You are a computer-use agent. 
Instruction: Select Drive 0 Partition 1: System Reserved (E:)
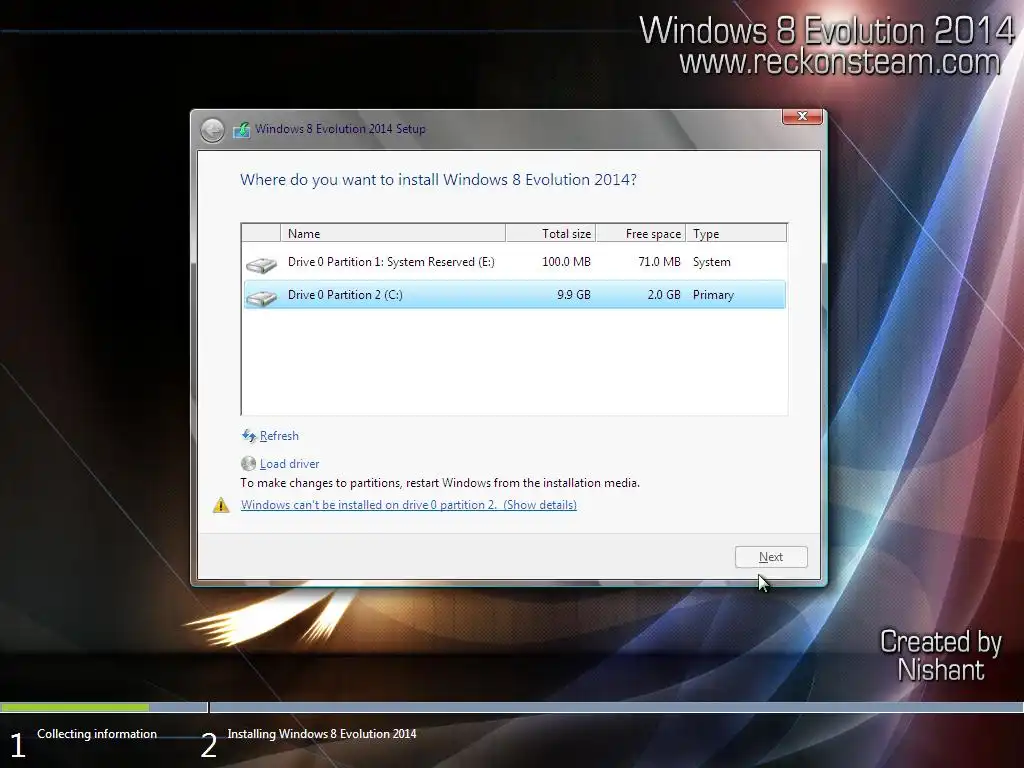tap(515, 262)
